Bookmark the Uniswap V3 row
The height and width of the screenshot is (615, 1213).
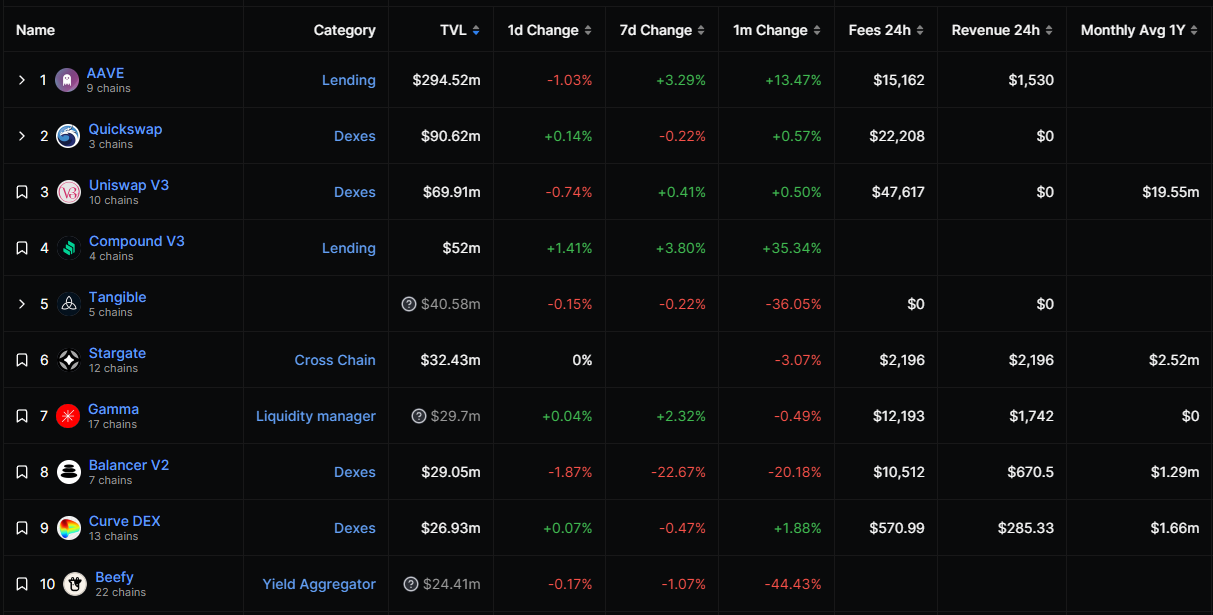pos(22,192)
